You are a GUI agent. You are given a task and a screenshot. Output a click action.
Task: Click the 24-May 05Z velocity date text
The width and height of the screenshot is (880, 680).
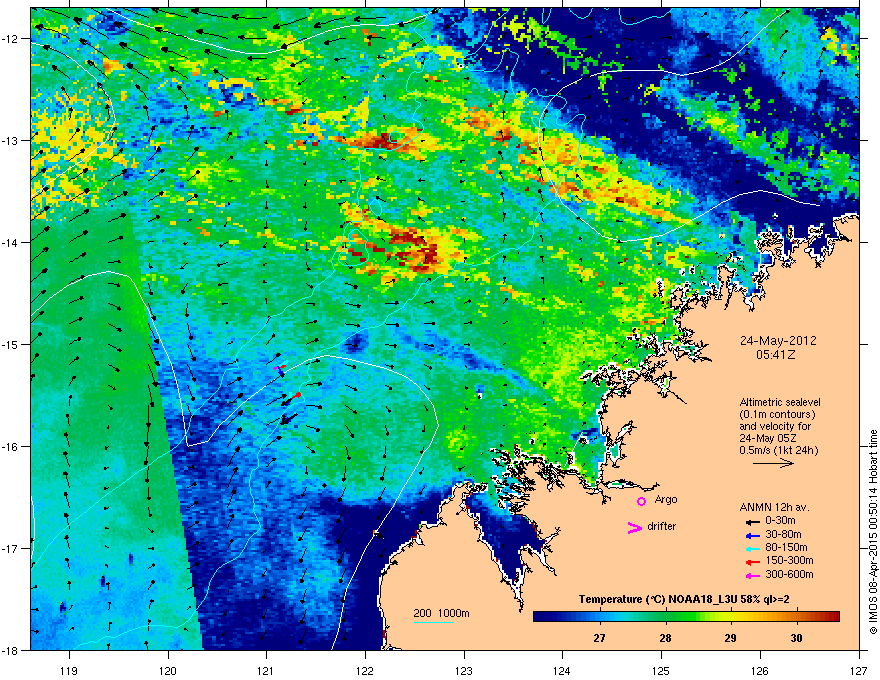pyautogui.click(x=767, y=438)
